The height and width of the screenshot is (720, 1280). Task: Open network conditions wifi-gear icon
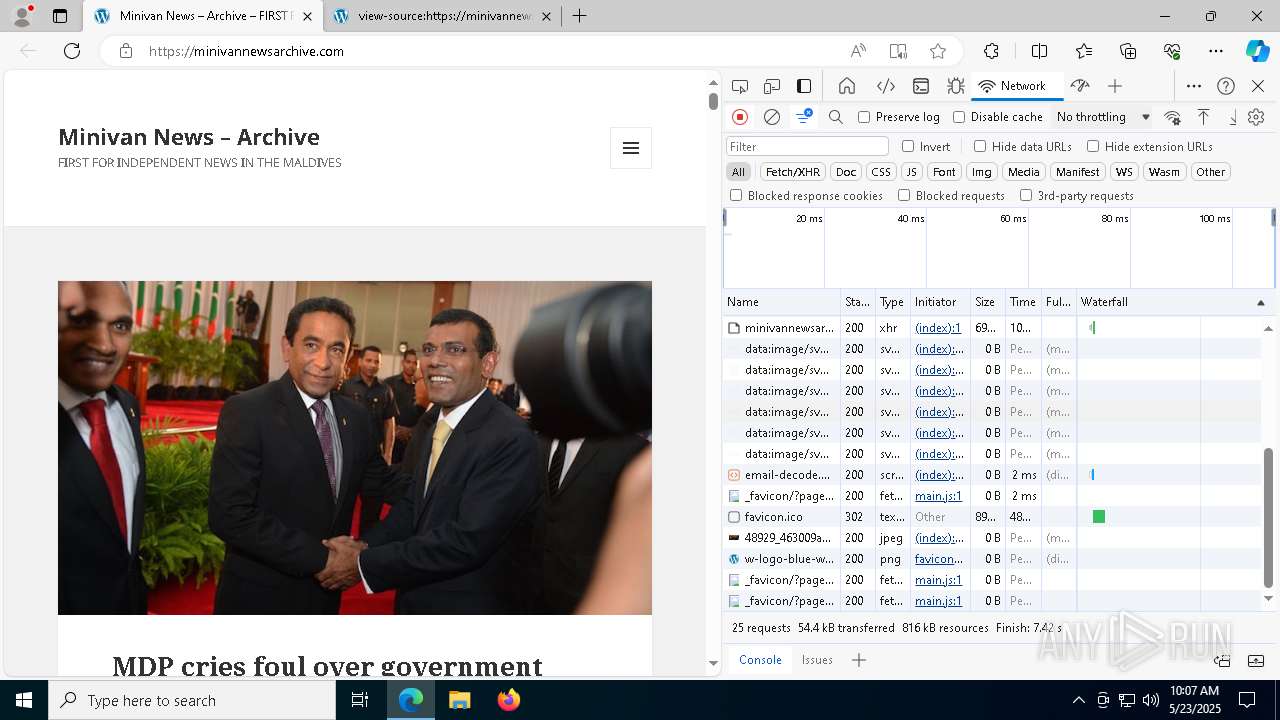(1173, 117)
